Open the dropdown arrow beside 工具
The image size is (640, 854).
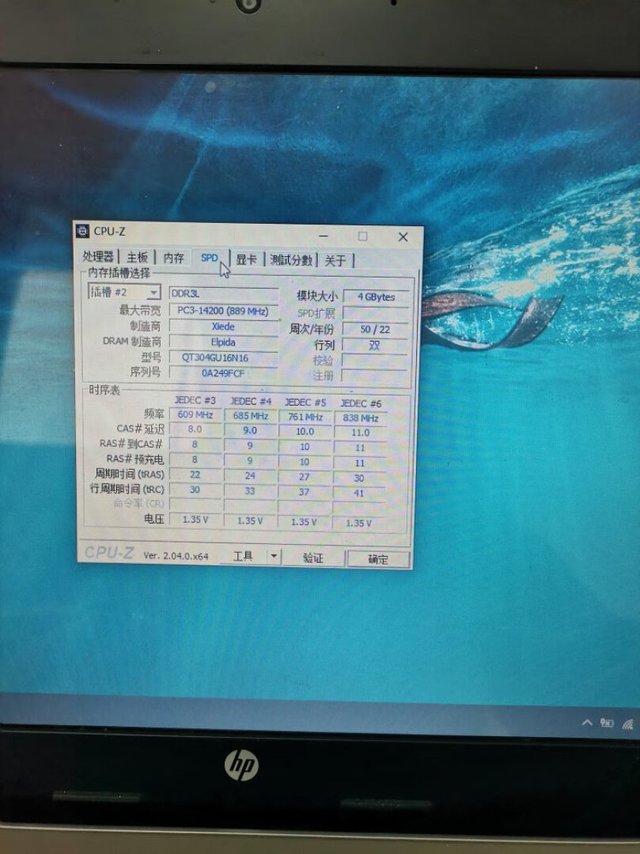tap(273, 557)
